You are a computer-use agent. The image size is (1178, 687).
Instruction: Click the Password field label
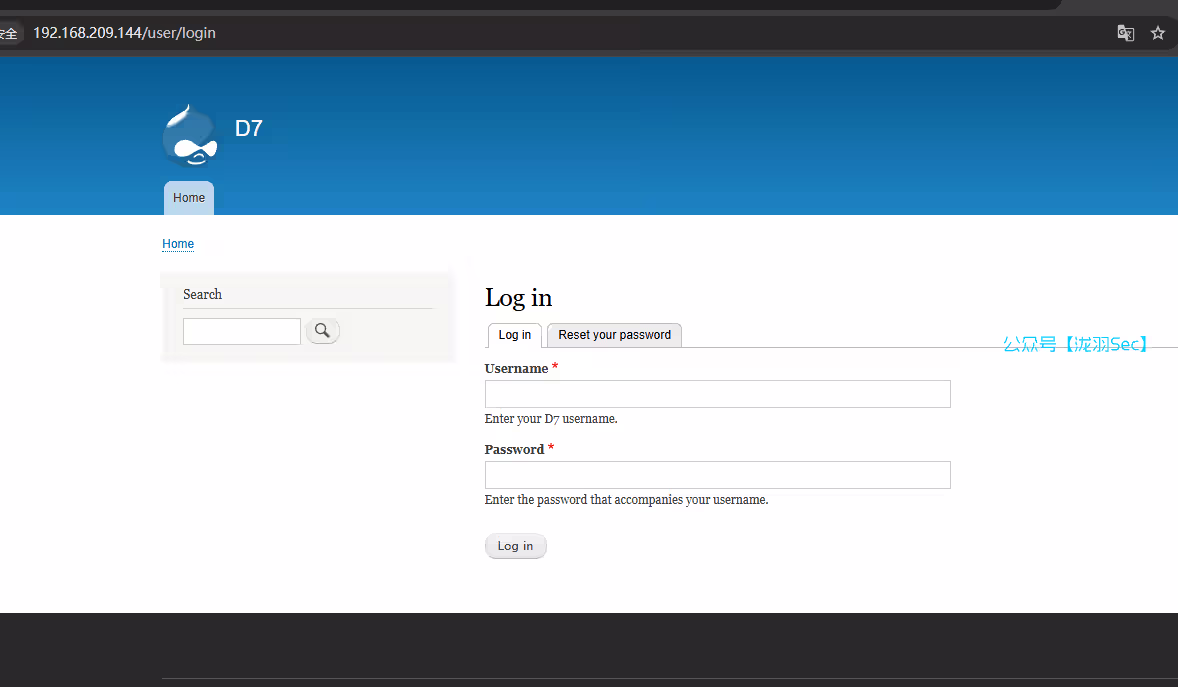[x=514, y=450]
